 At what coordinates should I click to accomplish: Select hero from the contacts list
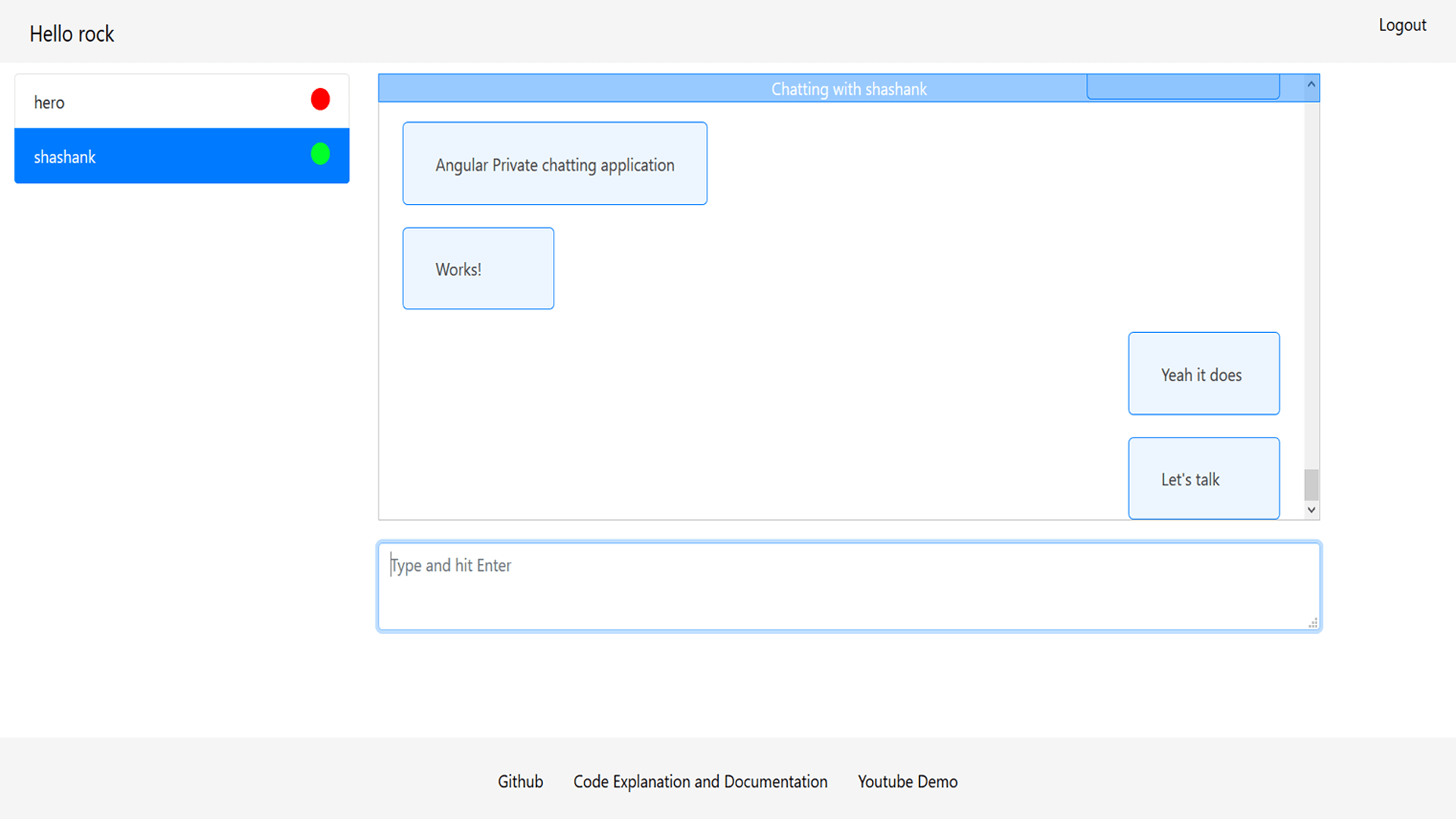[181, 100]
